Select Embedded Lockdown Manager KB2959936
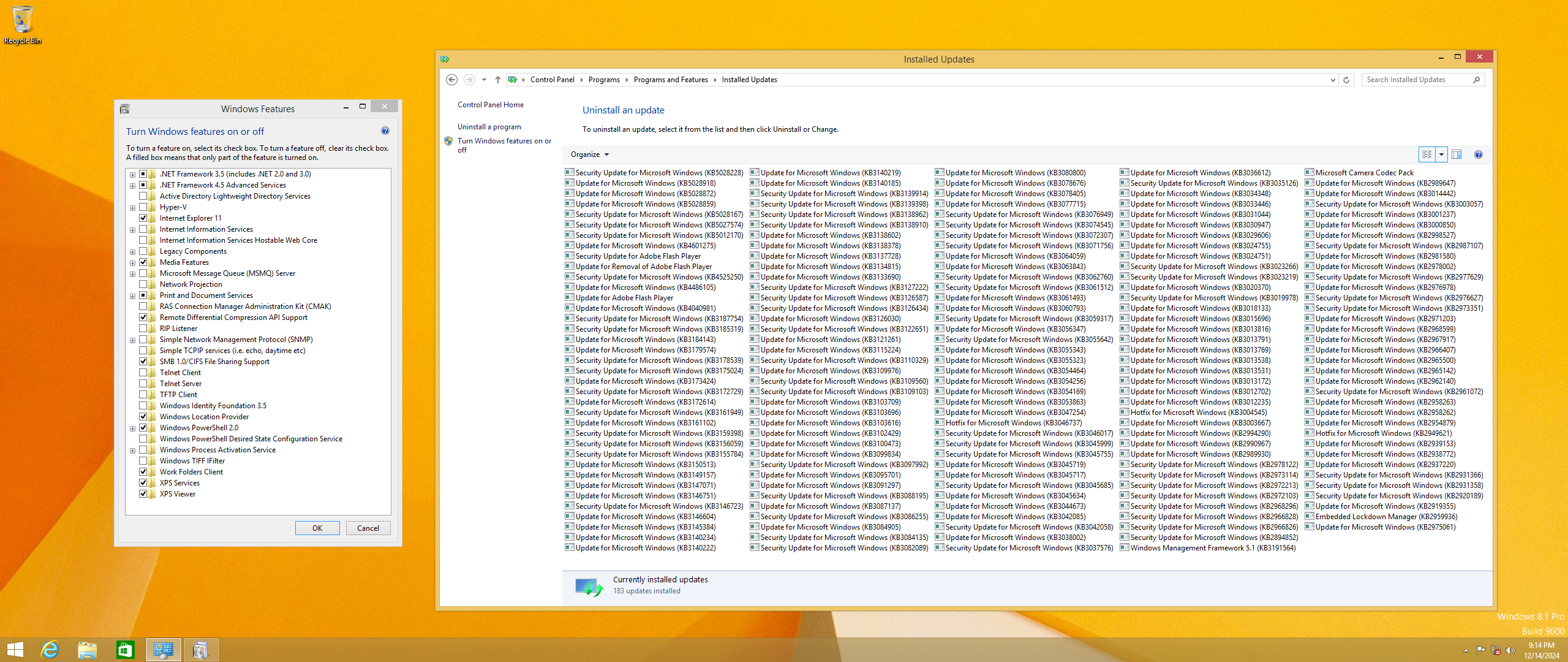Viewport: 1568px width, 662px height. pyautogui.click(x=1381, y=517)
